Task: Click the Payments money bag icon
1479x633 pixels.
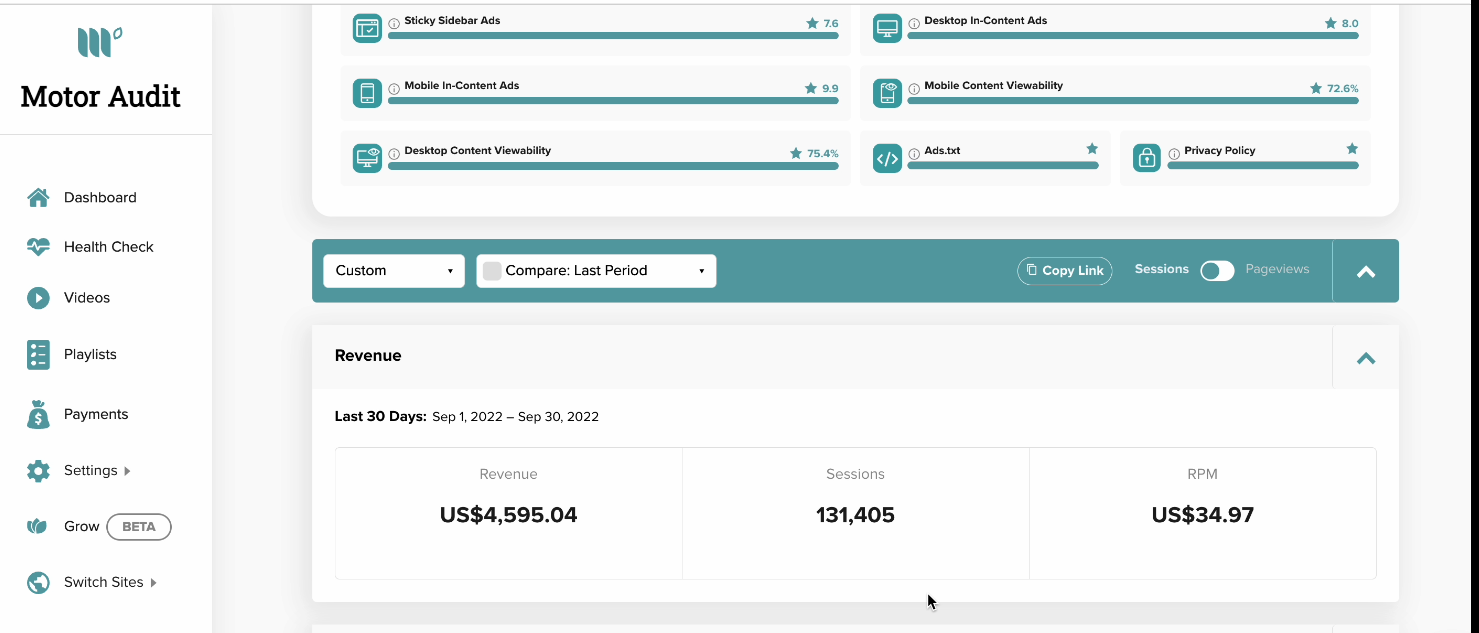Action: (x=38, y=414)
